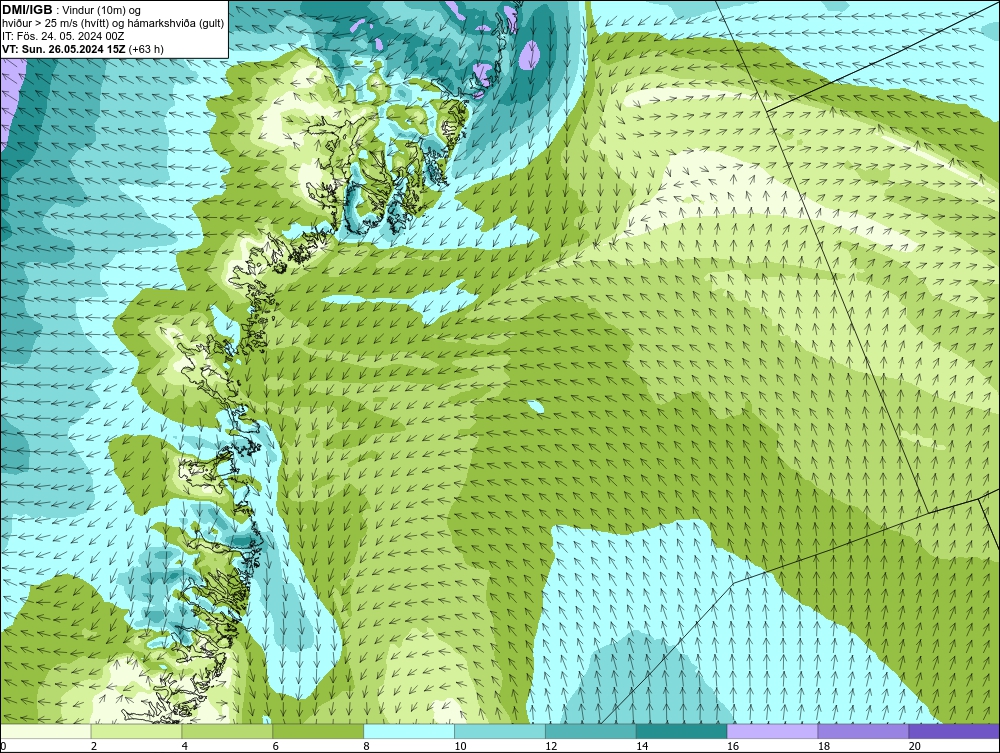Click the 14–16 m/s dark teal legend swatch
This screenshot has height=753, width=1000.
[x=682, y=731]
